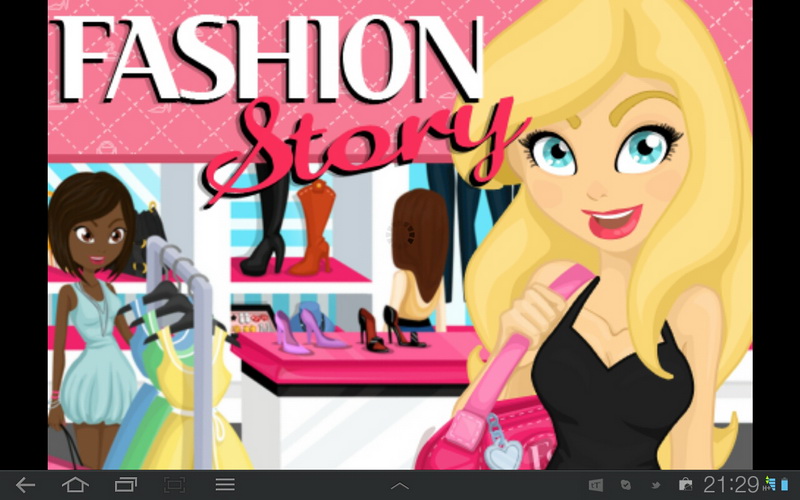Image resolution: width=800 pixels, height=500 pixels.
Task: Tap the Android back arrow
Action: coord(25,485)
